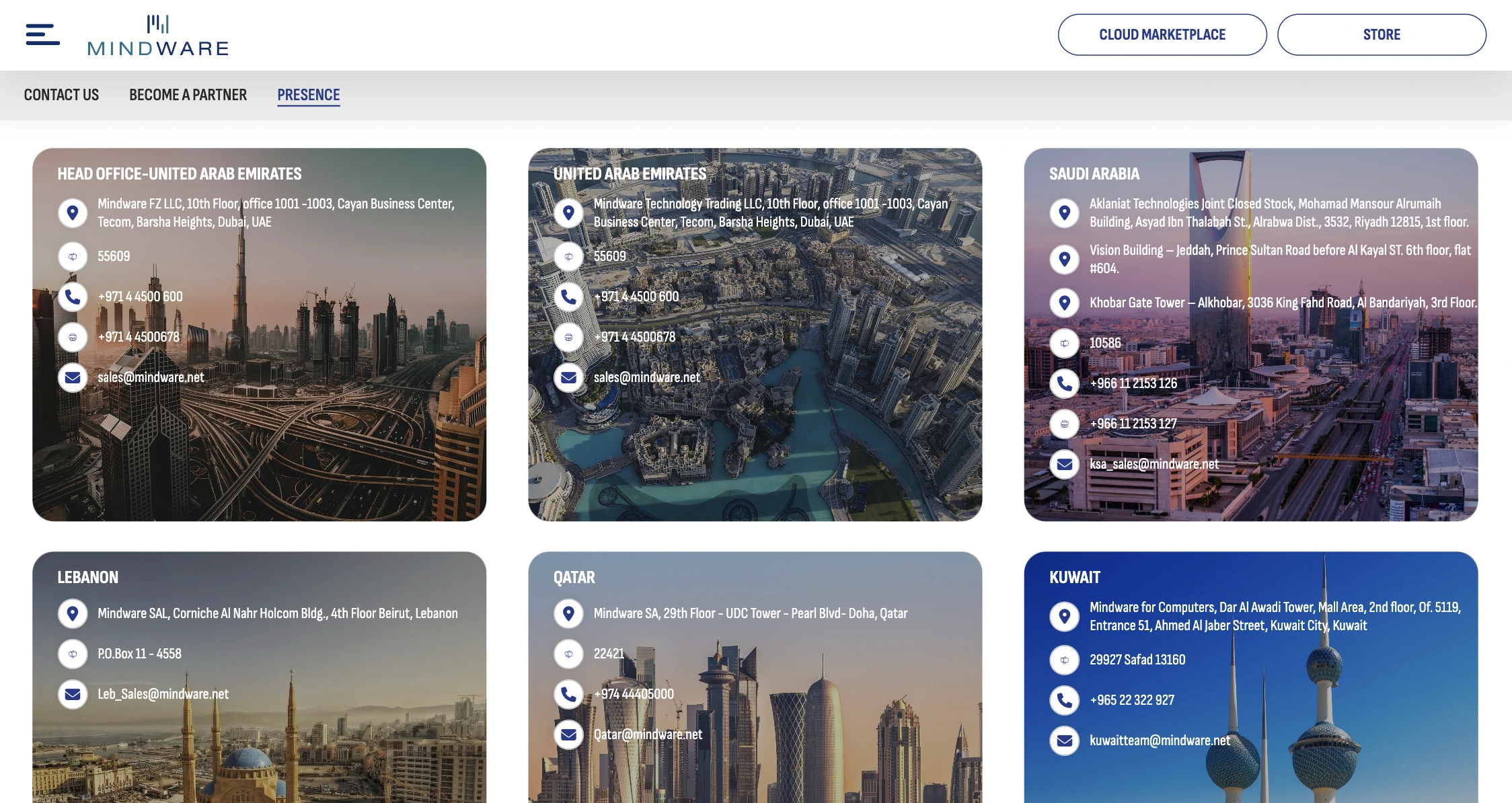
Task: Switch to the Contact Us tab
Action: click(x=61, y=95)
